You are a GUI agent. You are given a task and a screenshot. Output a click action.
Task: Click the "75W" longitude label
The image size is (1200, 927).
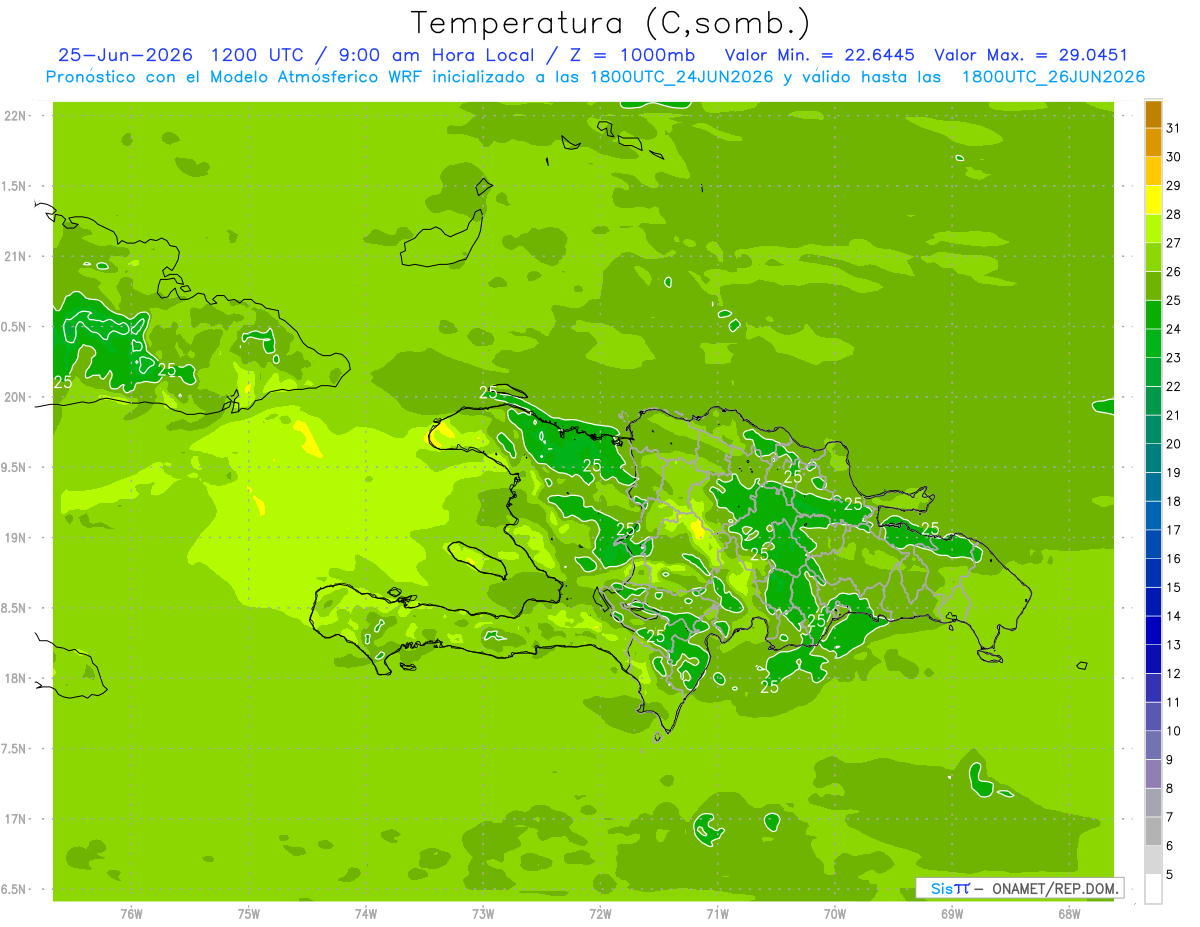248,914
